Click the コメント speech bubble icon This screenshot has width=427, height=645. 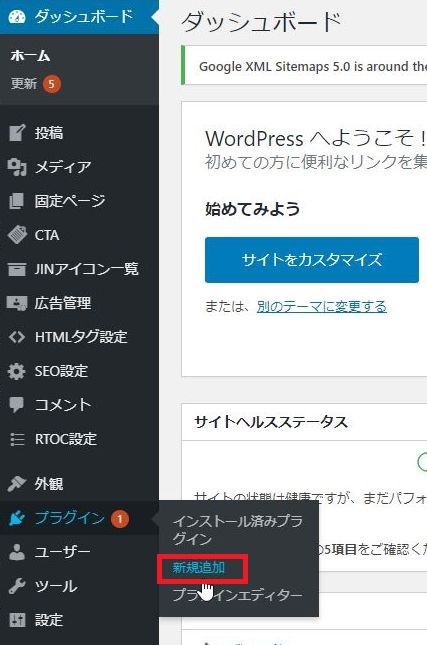pyautogui.click(x=17, y=405)
